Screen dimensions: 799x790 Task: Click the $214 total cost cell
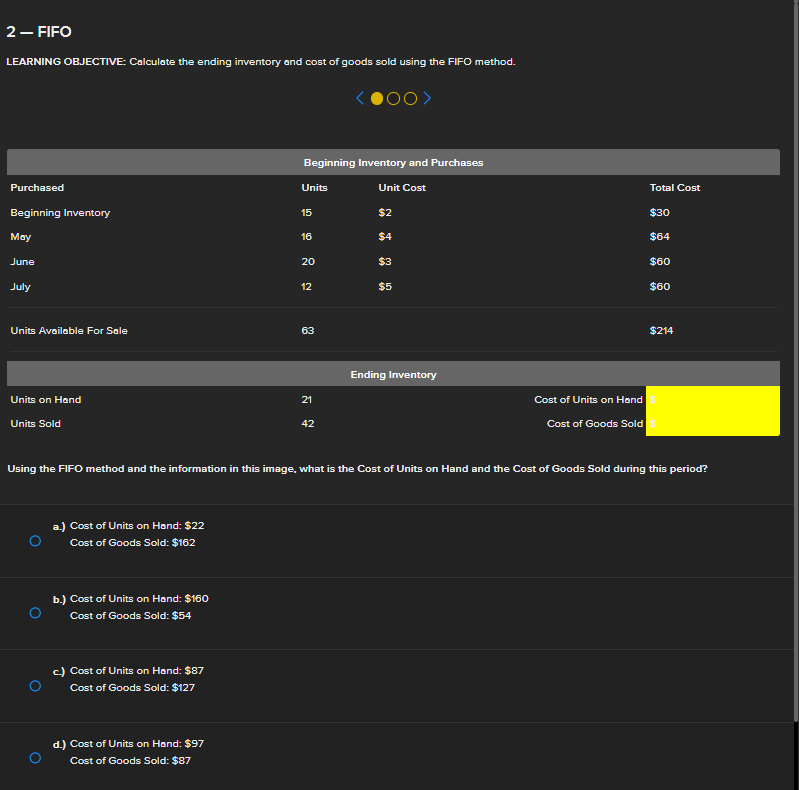pos(661,331)
